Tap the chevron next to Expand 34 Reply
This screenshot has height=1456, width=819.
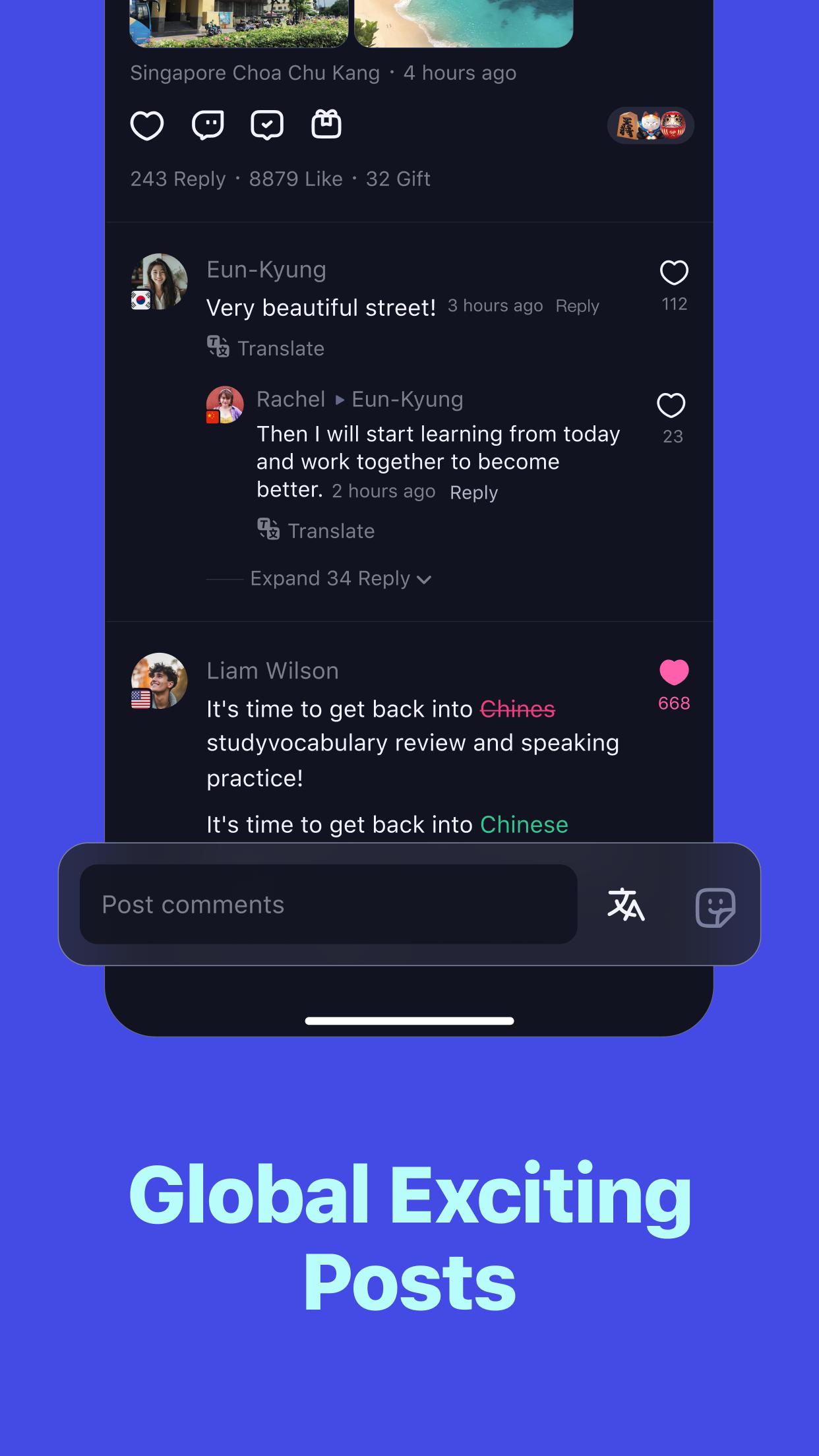424,580
